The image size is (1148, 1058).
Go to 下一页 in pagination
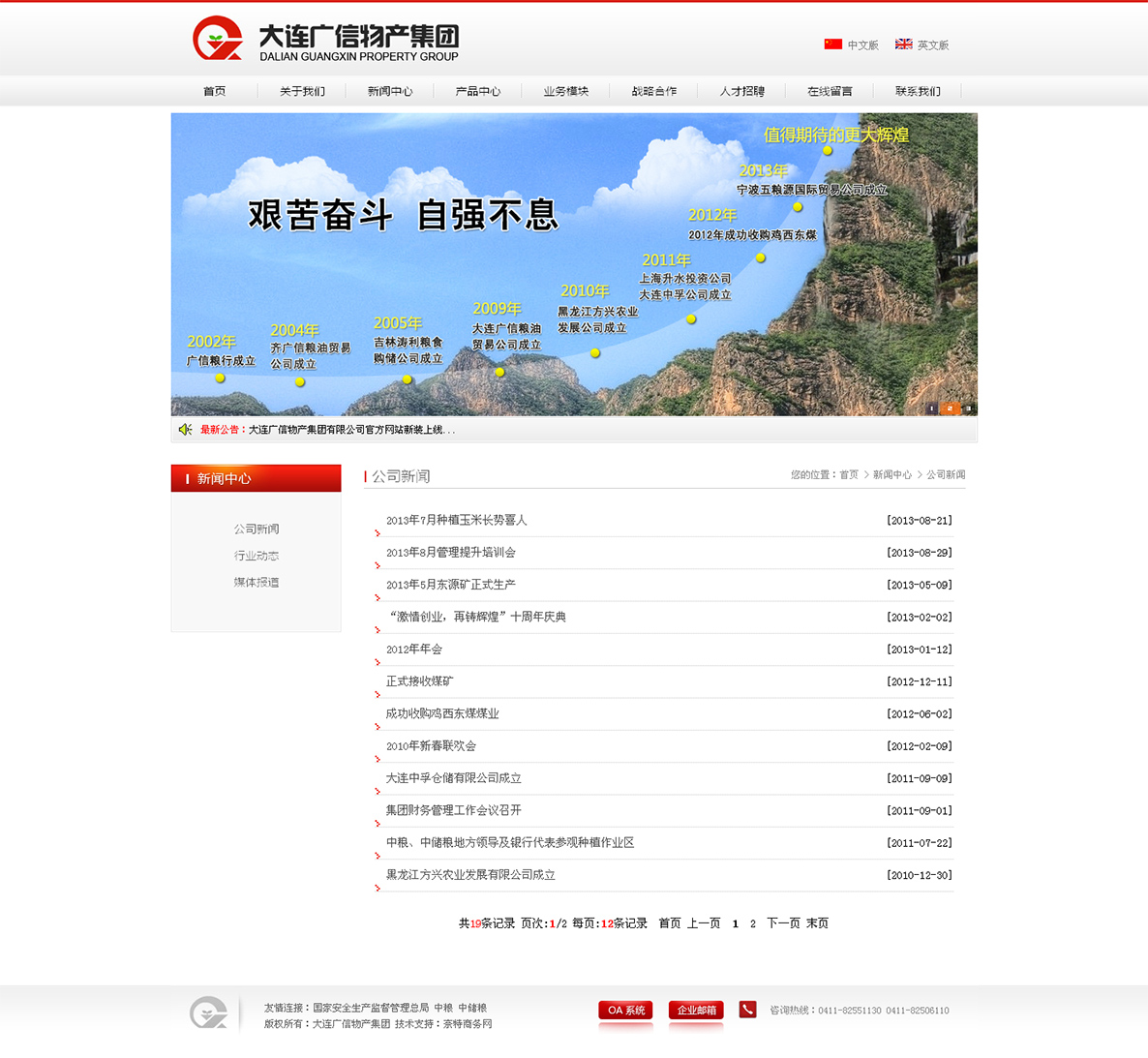tap(783, 923)
